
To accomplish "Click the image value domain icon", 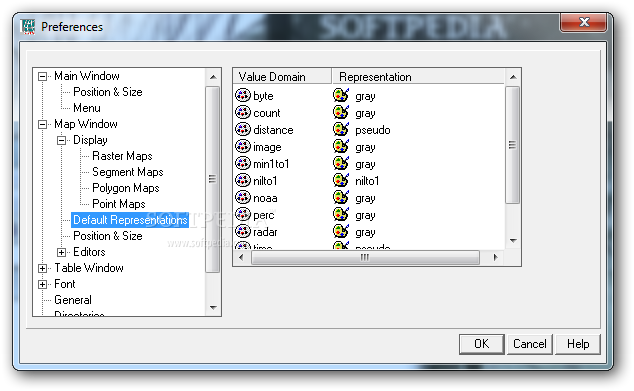I will click(x=243, y=146).
